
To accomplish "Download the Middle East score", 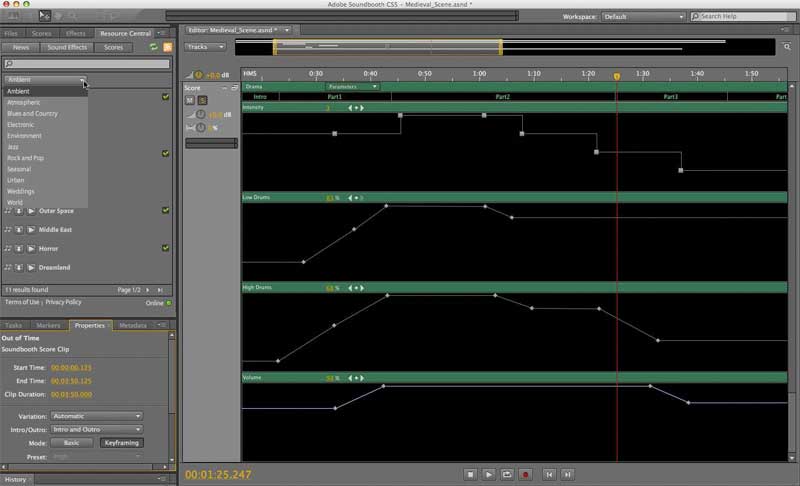I will tap(19, 229).
